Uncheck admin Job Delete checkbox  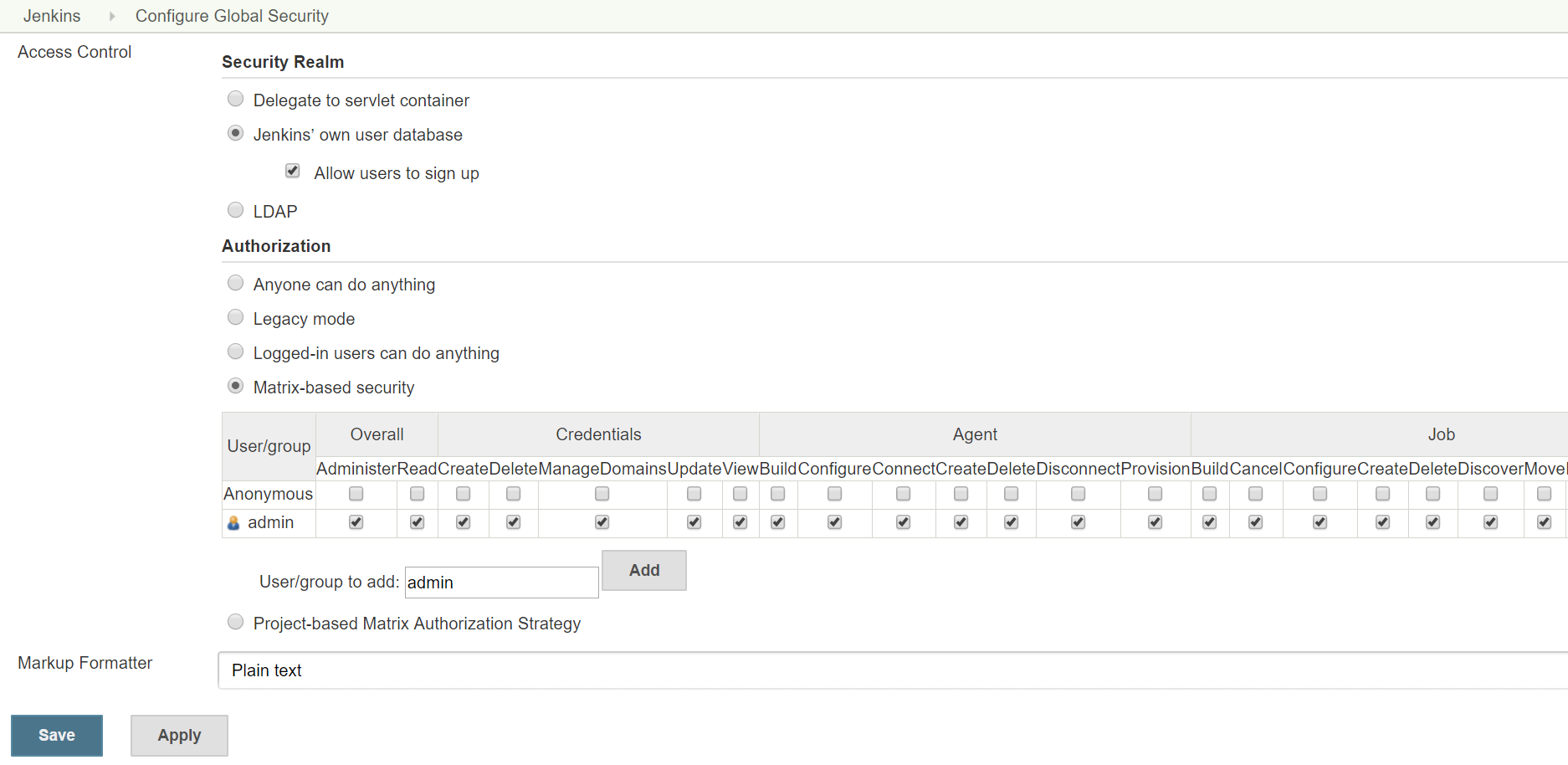[x=1433, y=522]
